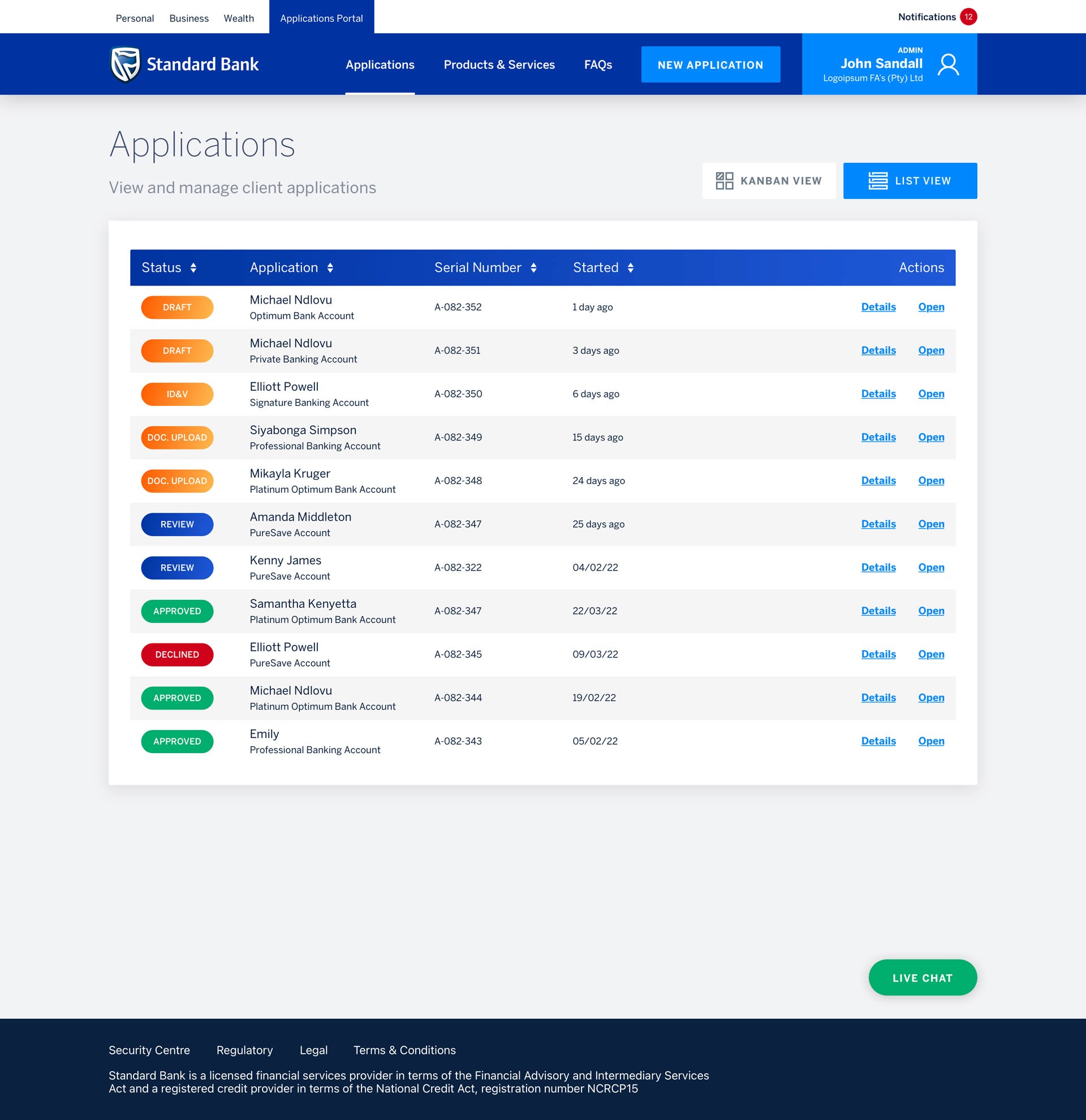Sort by Application column arrows
The height and width of the screenshot is (1120, 1086).
coord(330,268)
